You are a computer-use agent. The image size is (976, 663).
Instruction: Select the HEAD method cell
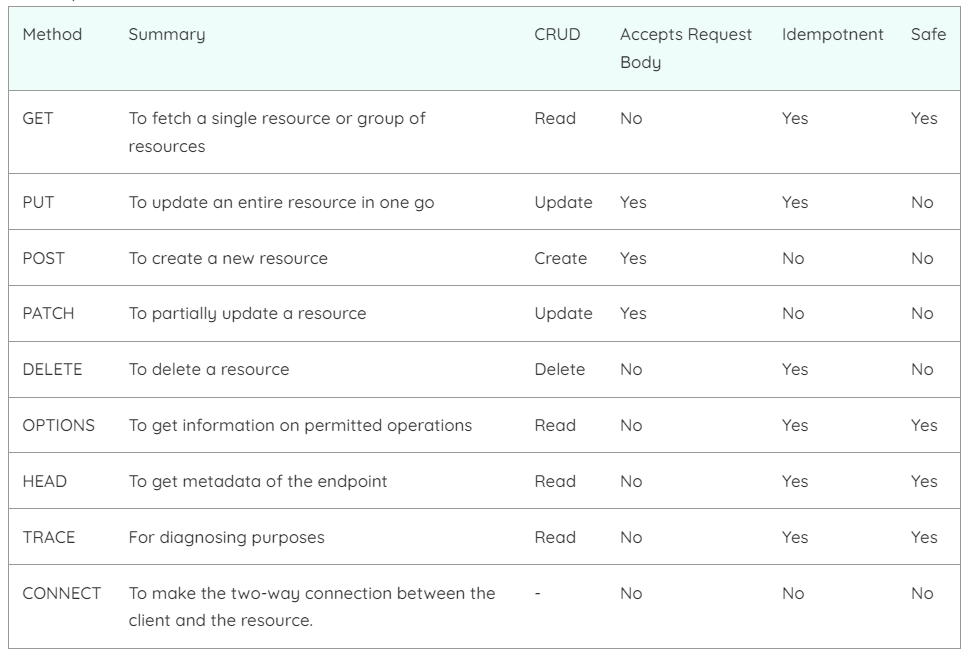pyautogui.click(x=45, y=481)
